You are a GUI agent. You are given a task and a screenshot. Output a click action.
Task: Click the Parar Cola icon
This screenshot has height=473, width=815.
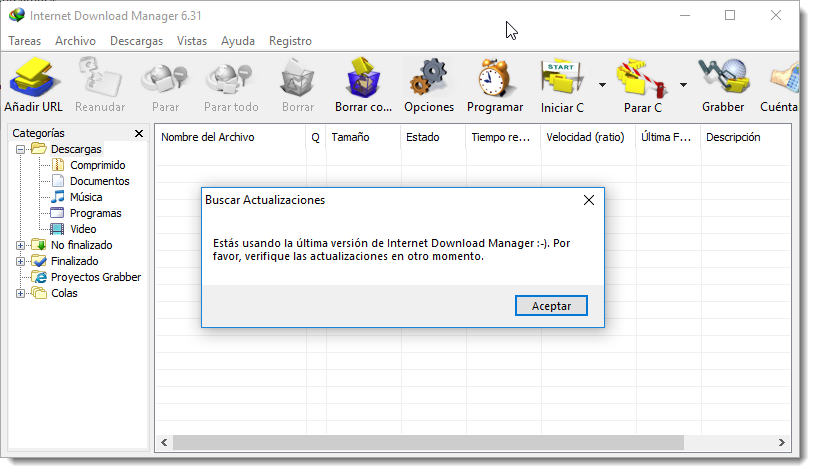pos(642,79)
